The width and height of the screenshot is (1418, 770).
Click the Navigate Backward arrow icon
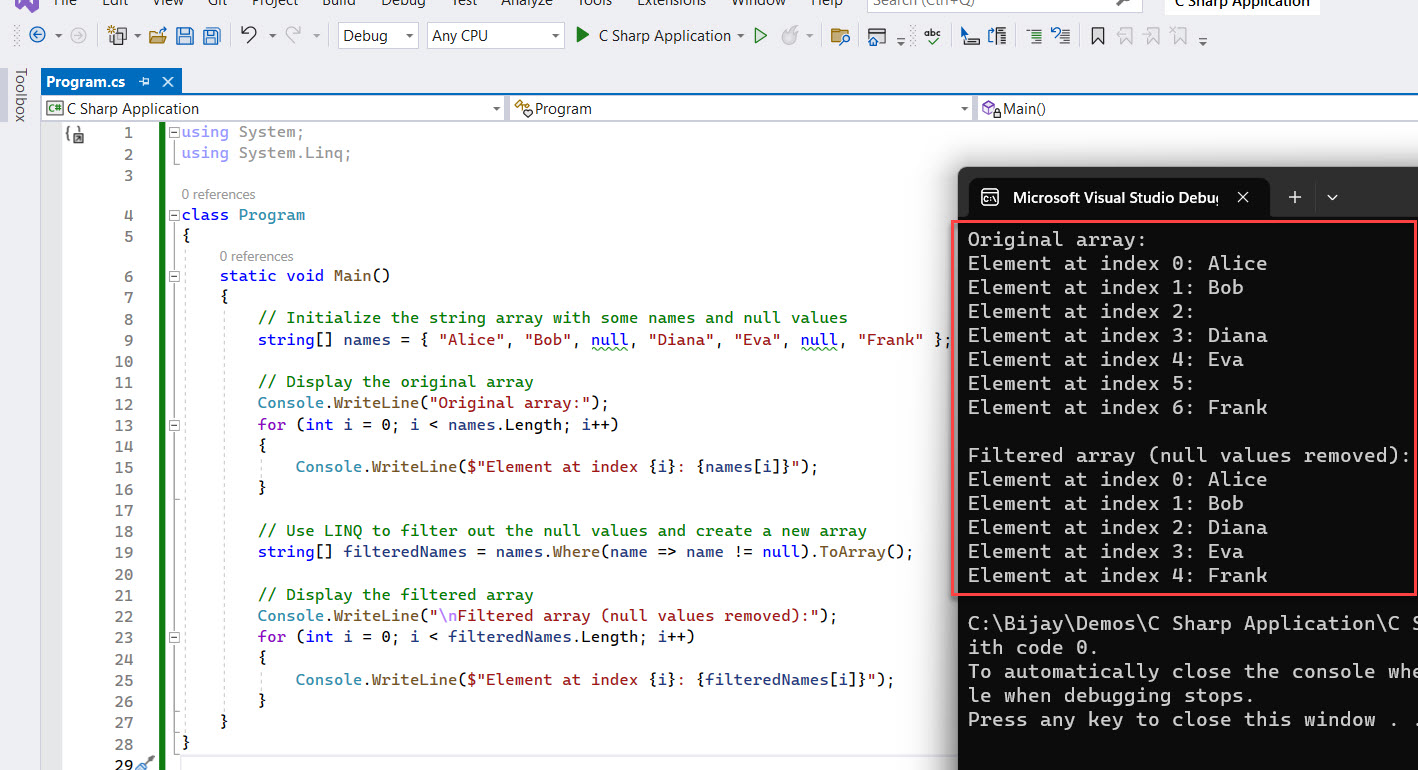point(37,36)
